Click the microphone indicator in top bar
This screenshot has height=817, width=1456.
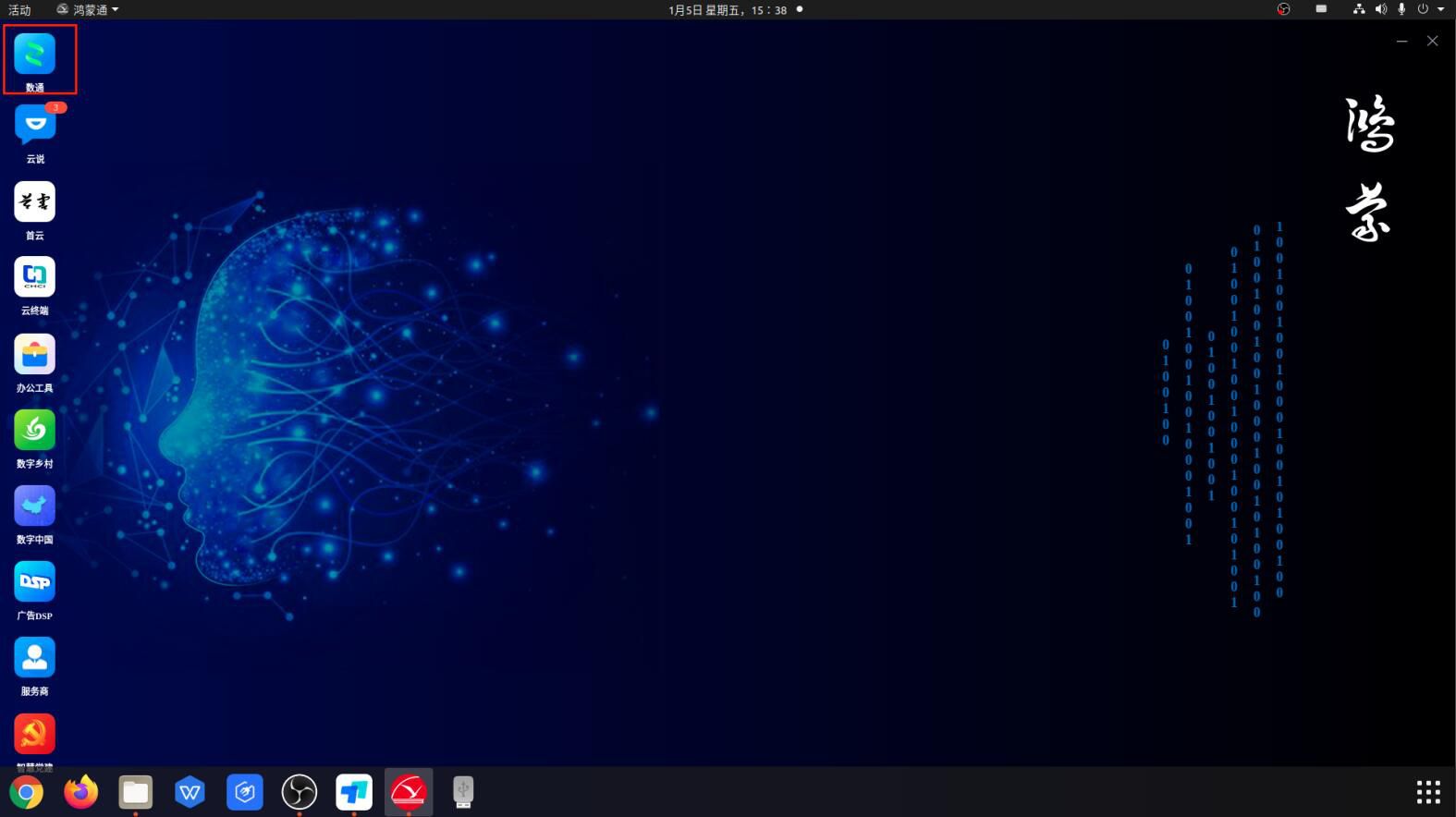(x=1401, y=9)
